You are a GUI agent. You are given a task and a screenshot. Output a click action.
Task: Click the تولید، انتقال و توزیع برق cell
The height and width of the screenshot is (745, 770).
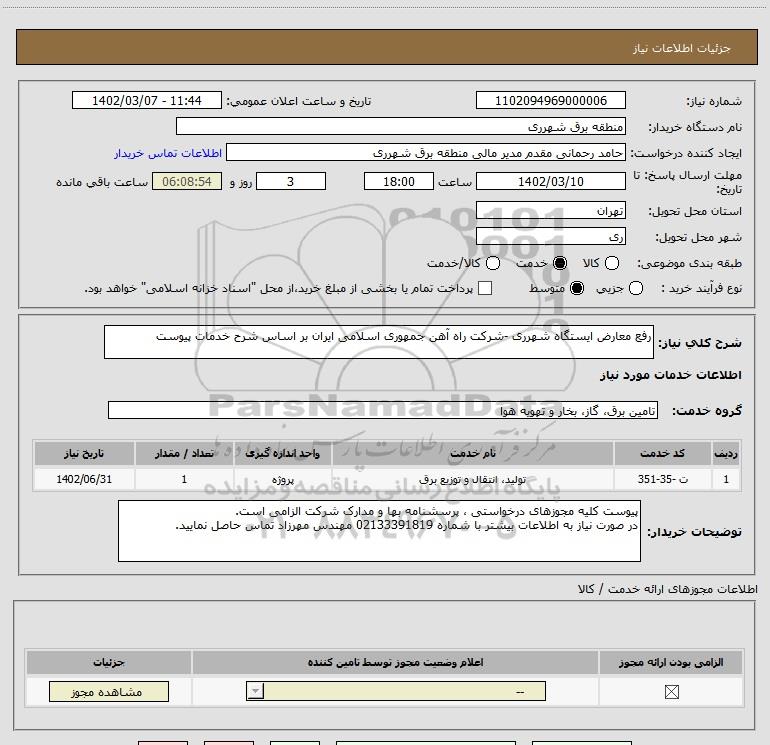point(473,479)
